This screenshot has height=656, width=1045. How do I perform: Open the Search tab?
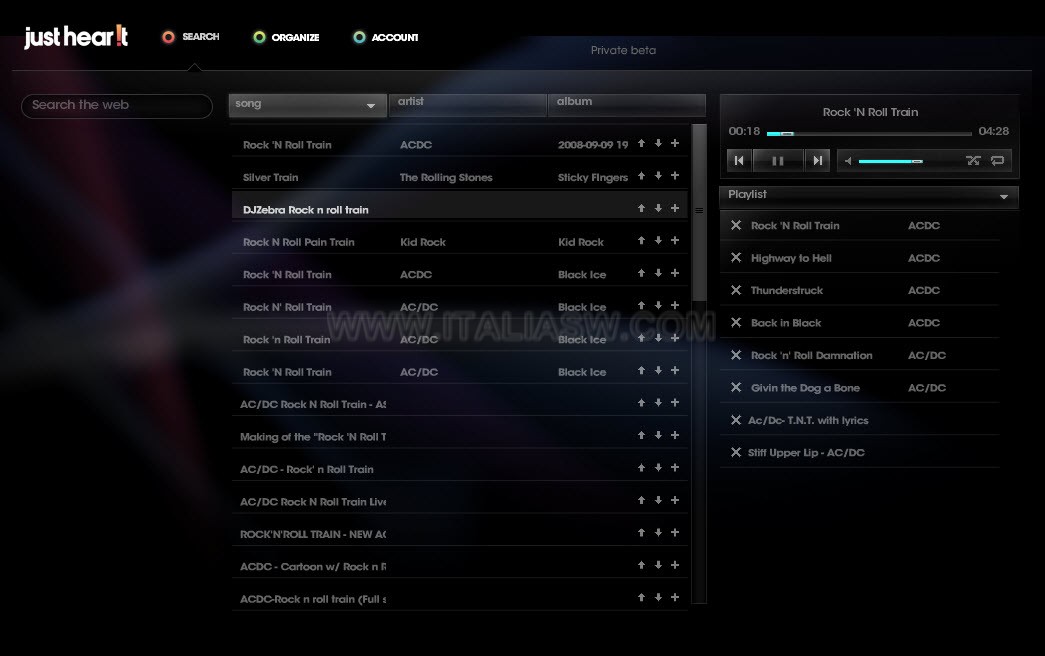click(x=191, y=37)
